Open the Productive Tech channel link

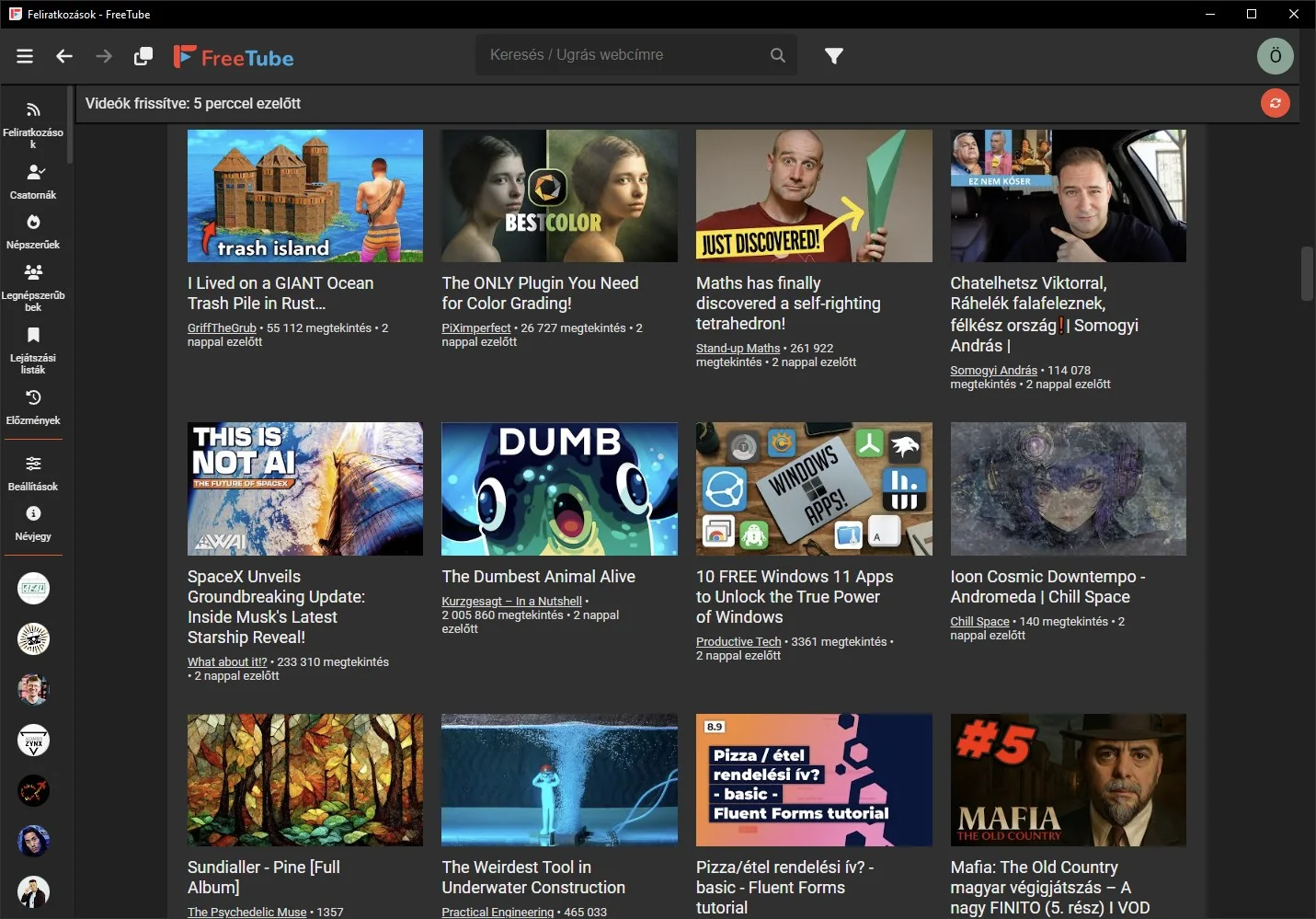pos(738,641)
